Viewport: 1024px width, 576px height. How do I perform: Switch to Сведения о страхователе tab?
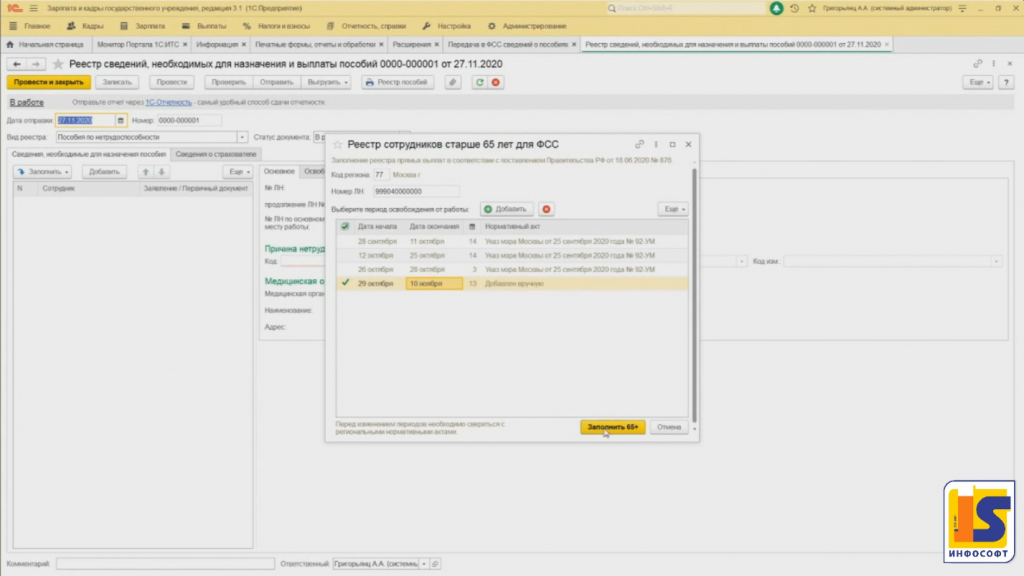coord(215,154)
